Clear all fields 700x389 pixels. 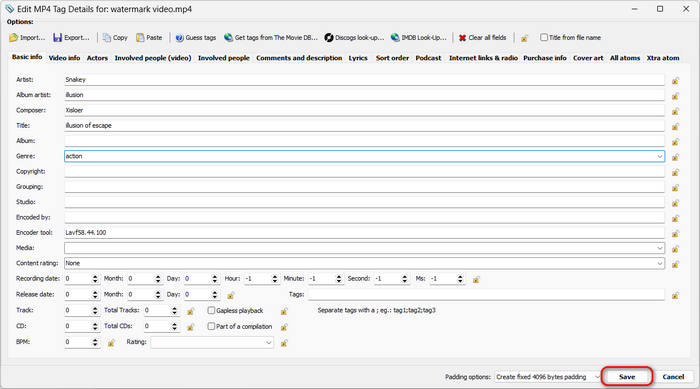pos(483,38)
